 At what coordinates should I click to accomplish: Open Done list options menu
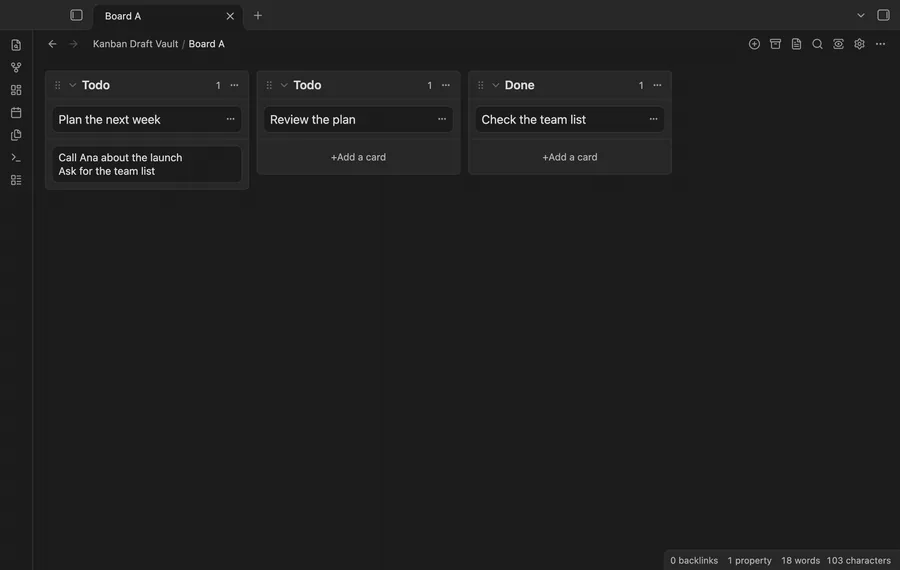[657, 85]
